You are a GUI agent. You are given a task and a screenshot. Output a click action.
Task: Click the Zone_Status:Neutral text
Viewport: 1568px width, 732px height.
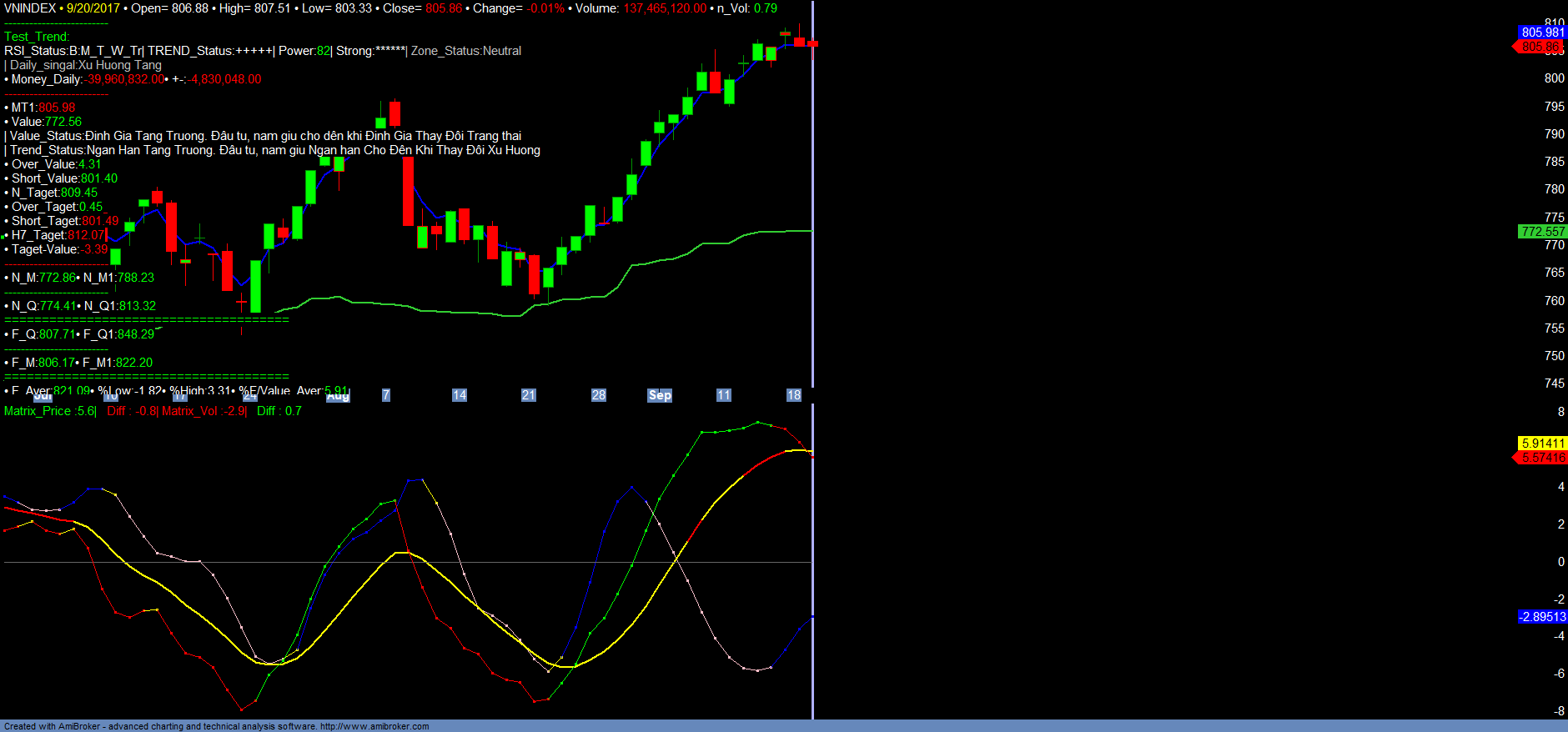[465, 51]
